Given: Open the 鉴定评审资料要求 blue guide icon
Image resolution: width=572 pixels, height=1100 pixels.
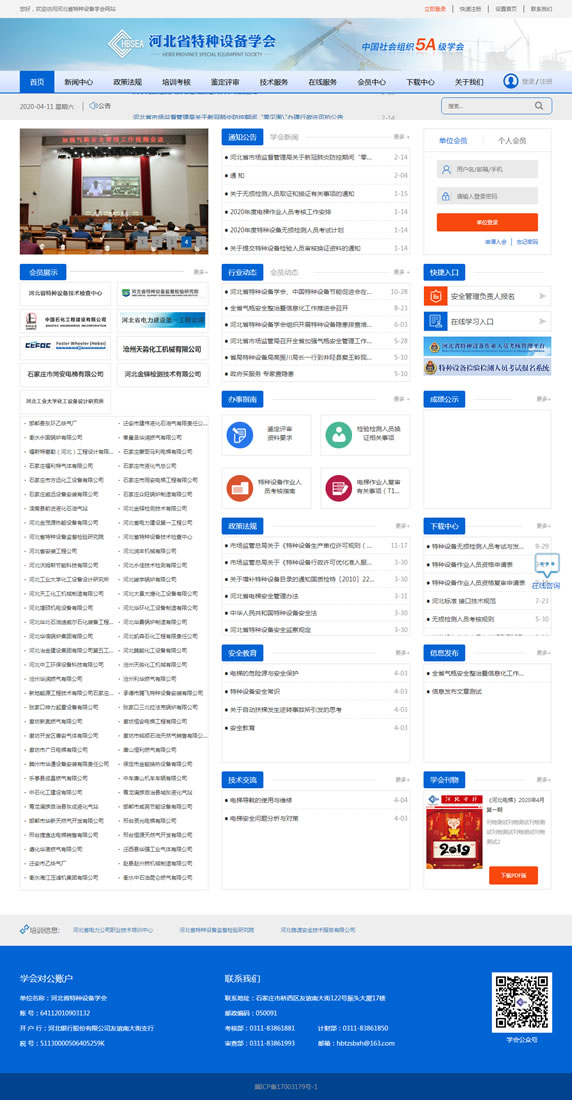Looking at the screenshot, I should [239, 435].
